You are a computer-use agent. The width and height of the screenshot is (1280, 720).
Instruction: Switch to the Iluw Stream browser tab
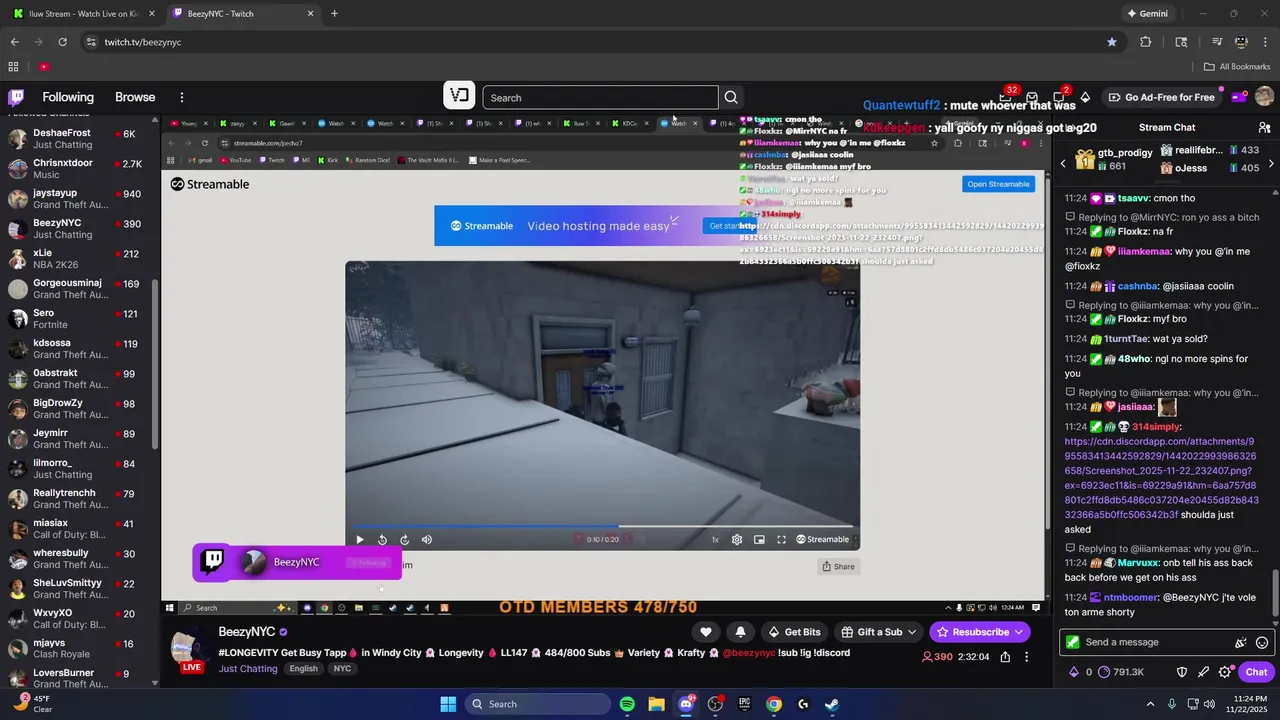coord(82,13)
